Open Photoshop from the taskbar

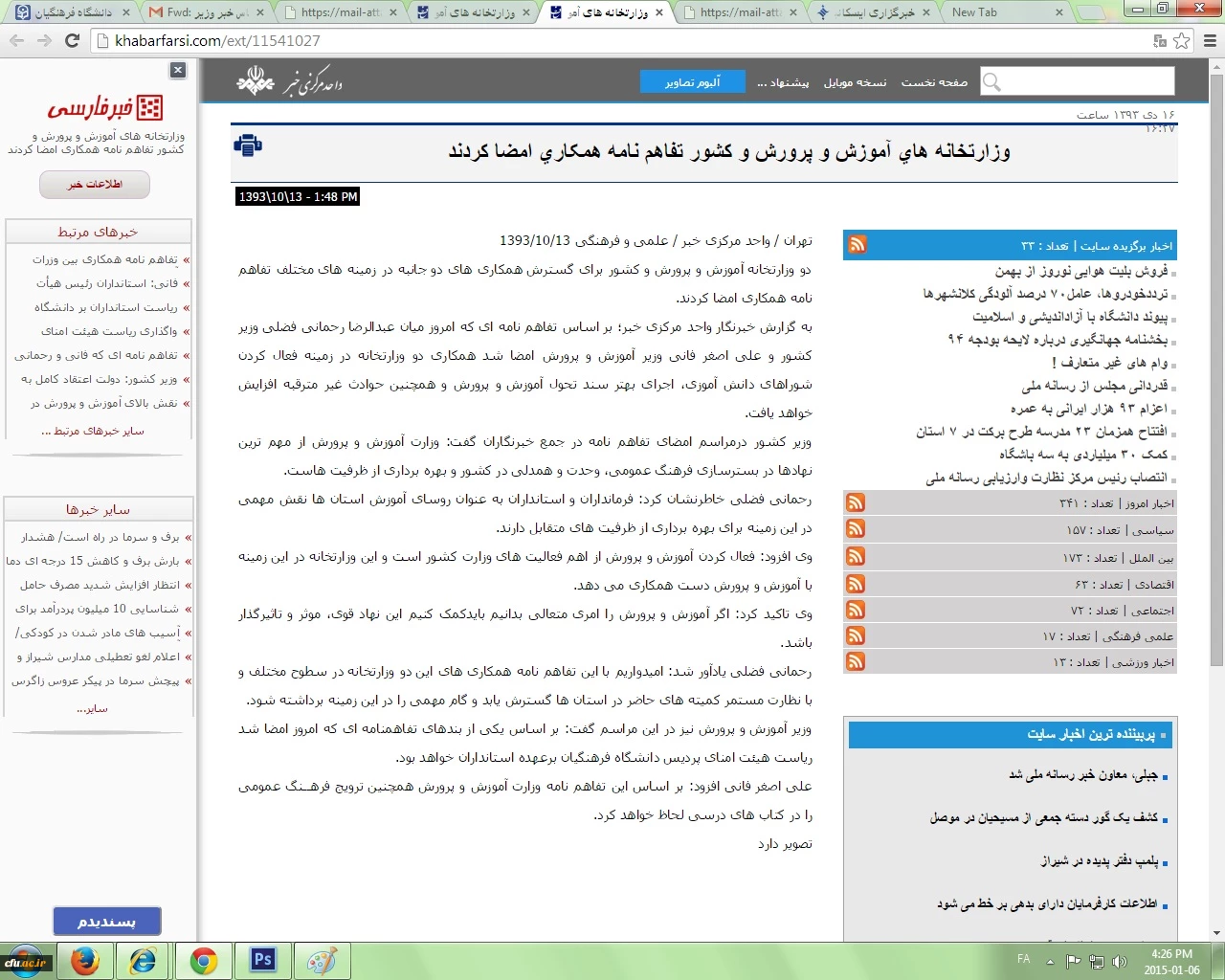(x=262, y=960)
